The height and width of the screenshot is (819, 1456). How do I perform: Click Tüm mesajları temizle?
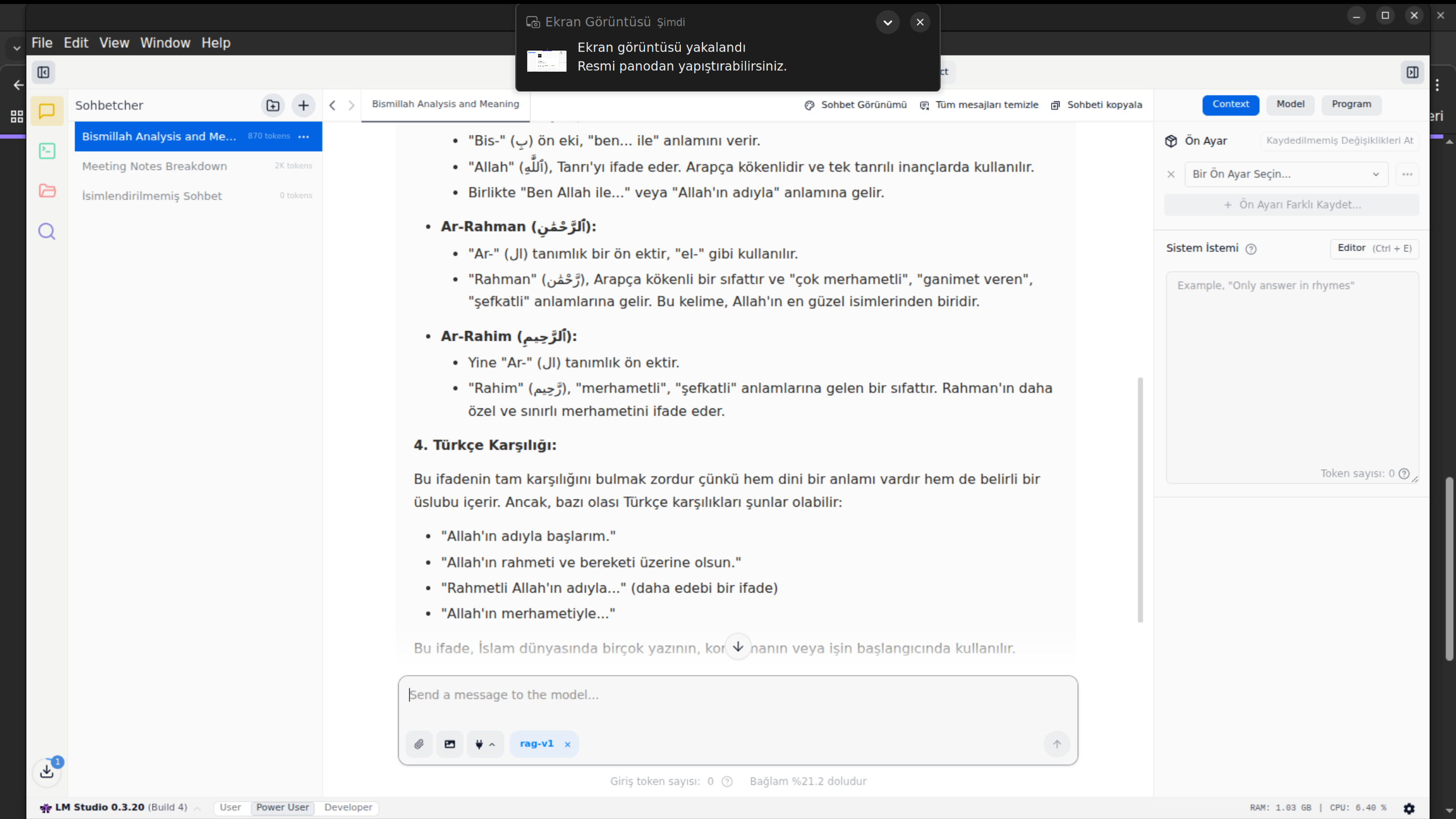[x=979, y=105]
